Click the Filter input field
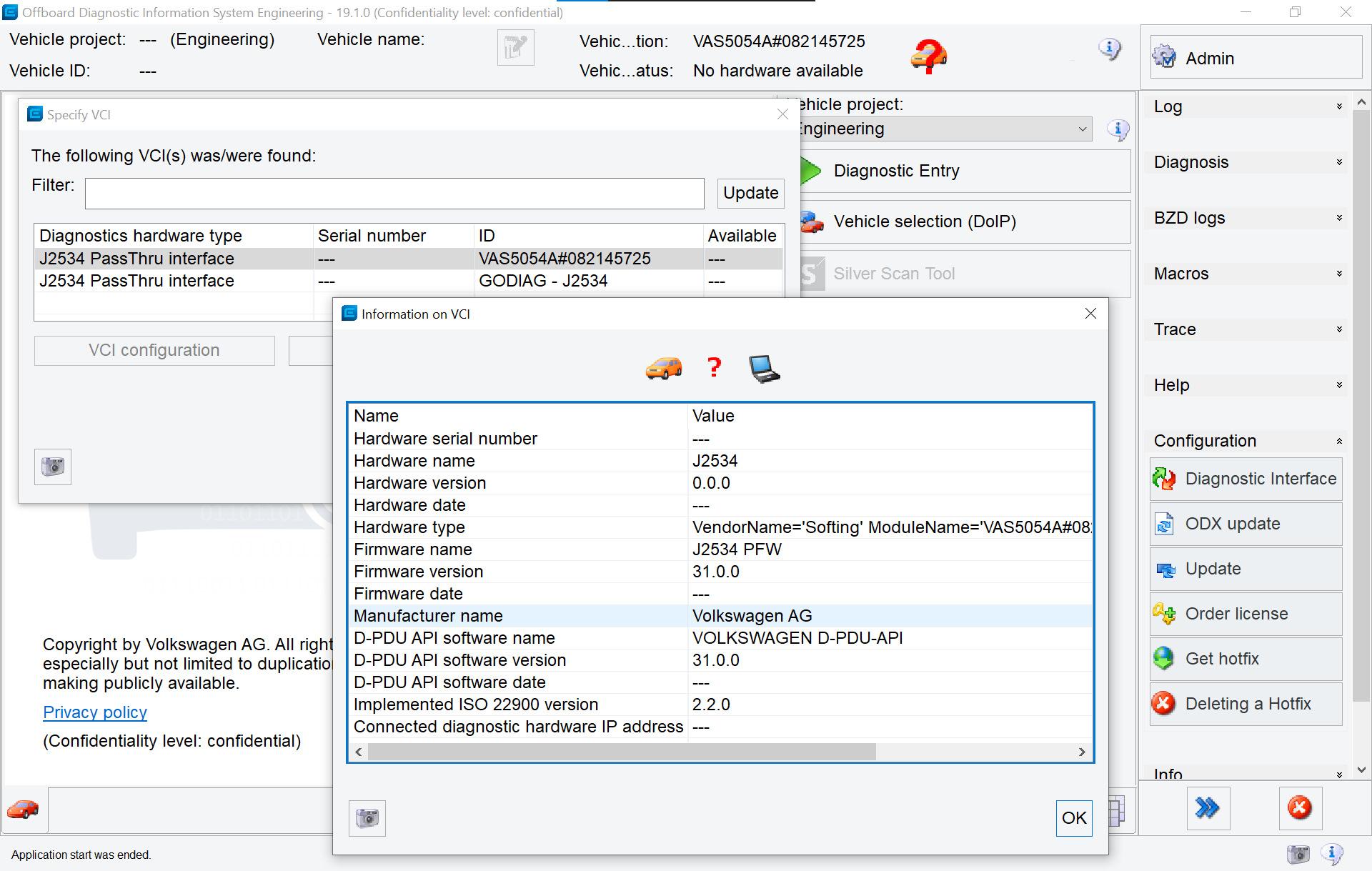The height and width of the screenshot is (871, 1372). coord(394,193)
